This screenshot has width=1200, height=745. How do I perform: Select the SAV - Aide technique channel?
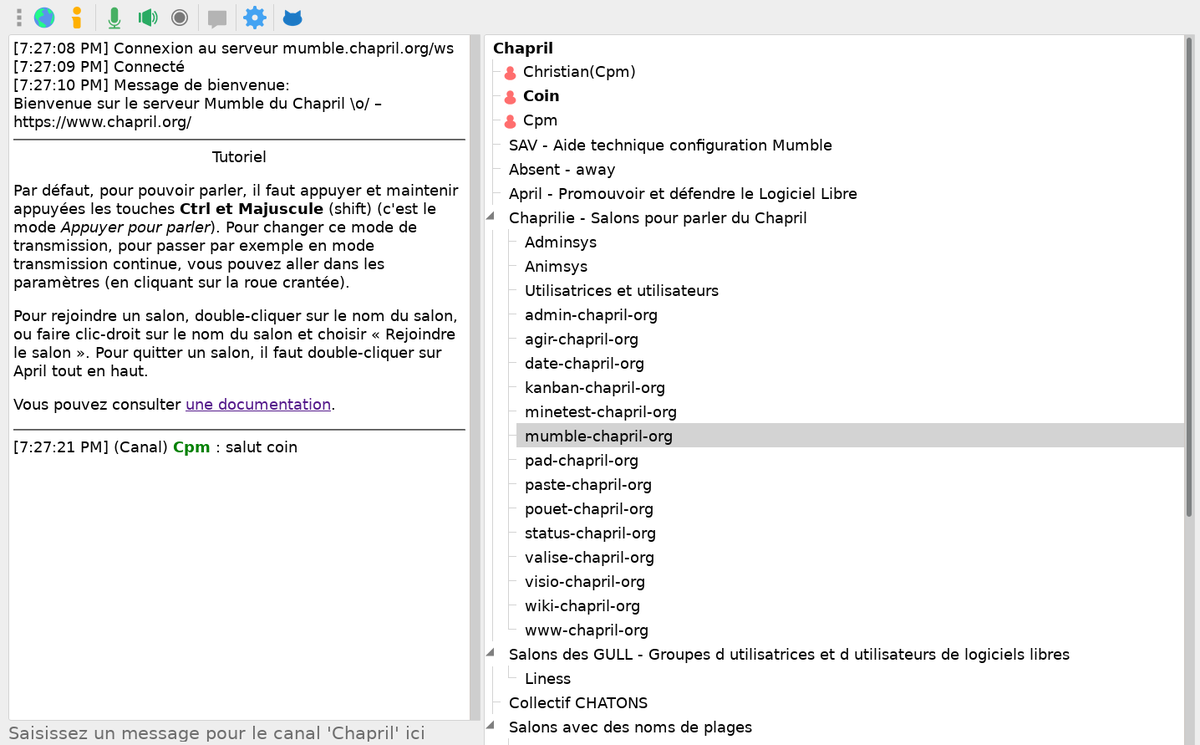click(x=670, y=145)
